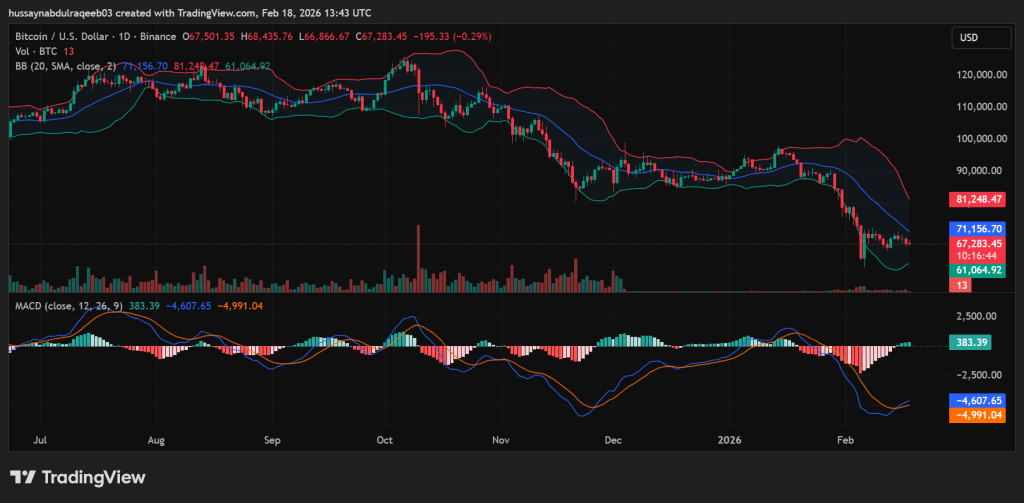Click the red 81,248.47 upper band price tag
The width and height of the screenshot is (1024, 503).
(978, 199)
